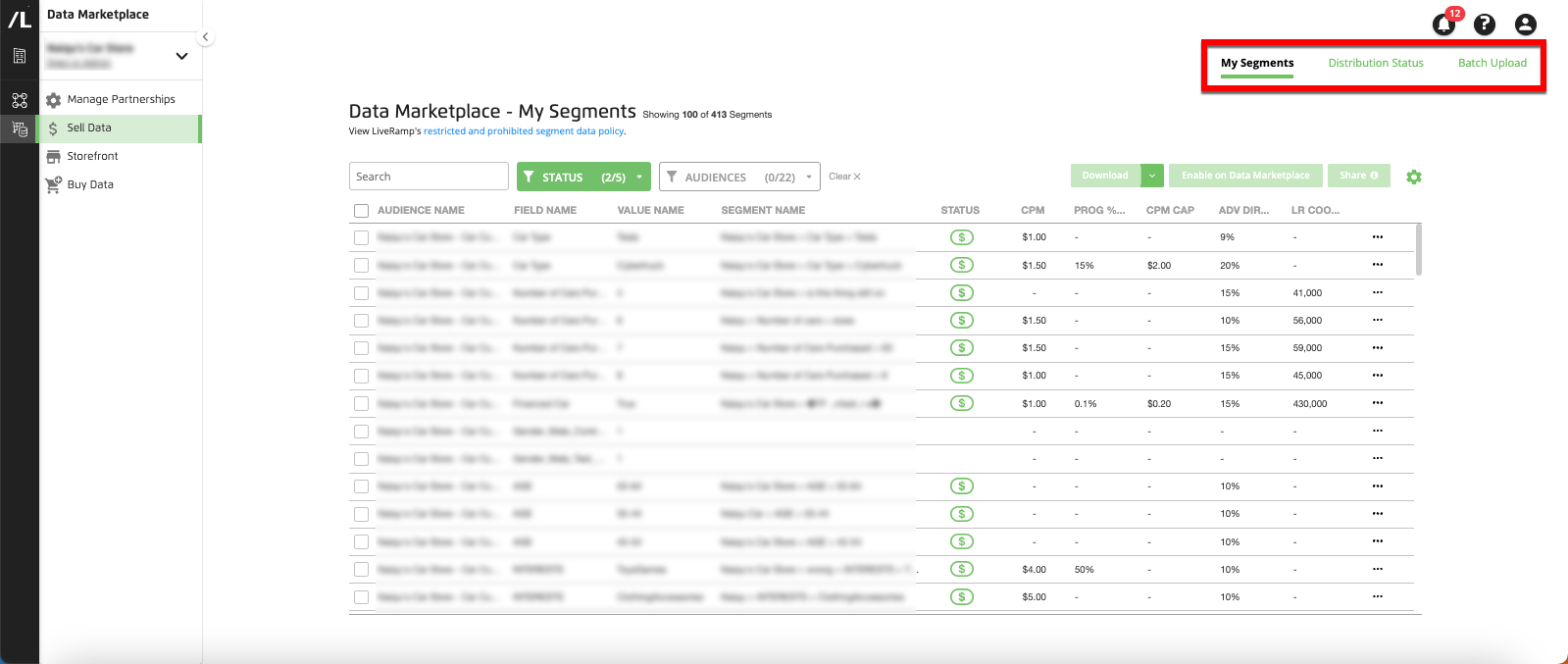Select Sell Data in the sidebar
1568x664 pixels.
(x=120, y=128)
